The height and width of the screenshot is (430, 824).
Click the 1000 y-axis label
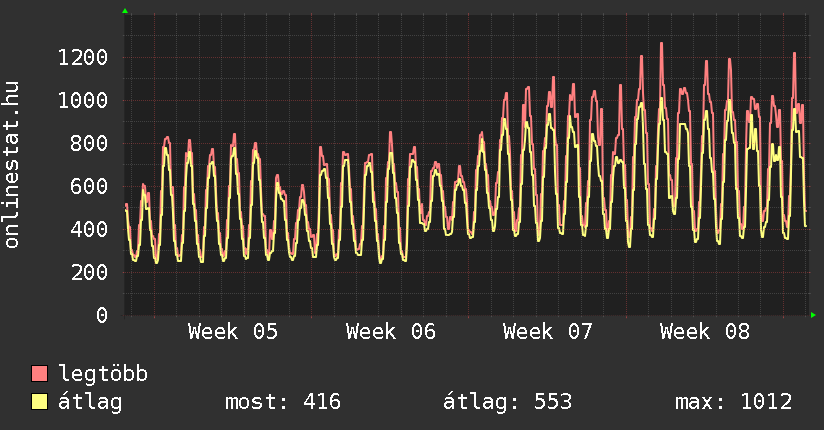82,100
